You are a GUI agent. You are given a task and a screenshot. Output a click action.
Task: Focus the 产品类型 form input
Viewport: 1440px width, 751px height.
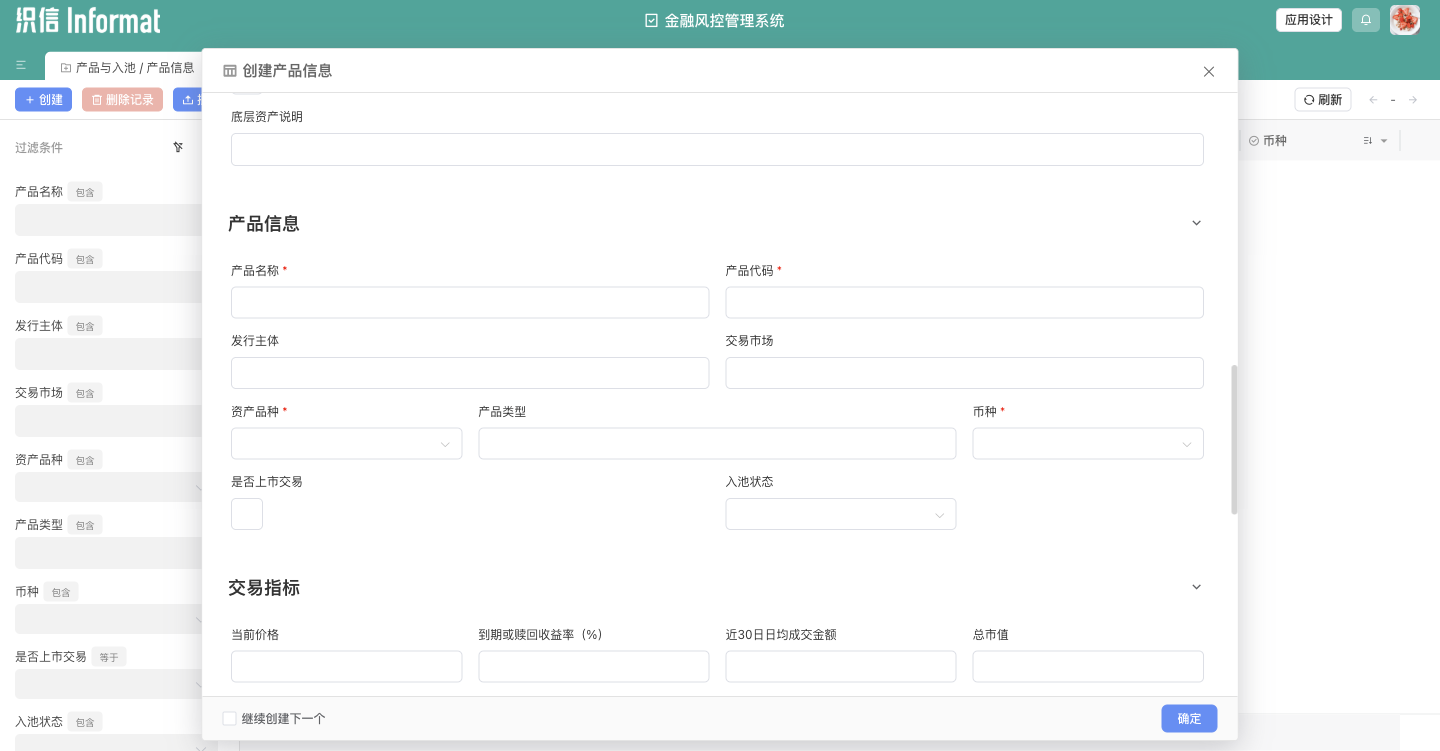[717, 444]
